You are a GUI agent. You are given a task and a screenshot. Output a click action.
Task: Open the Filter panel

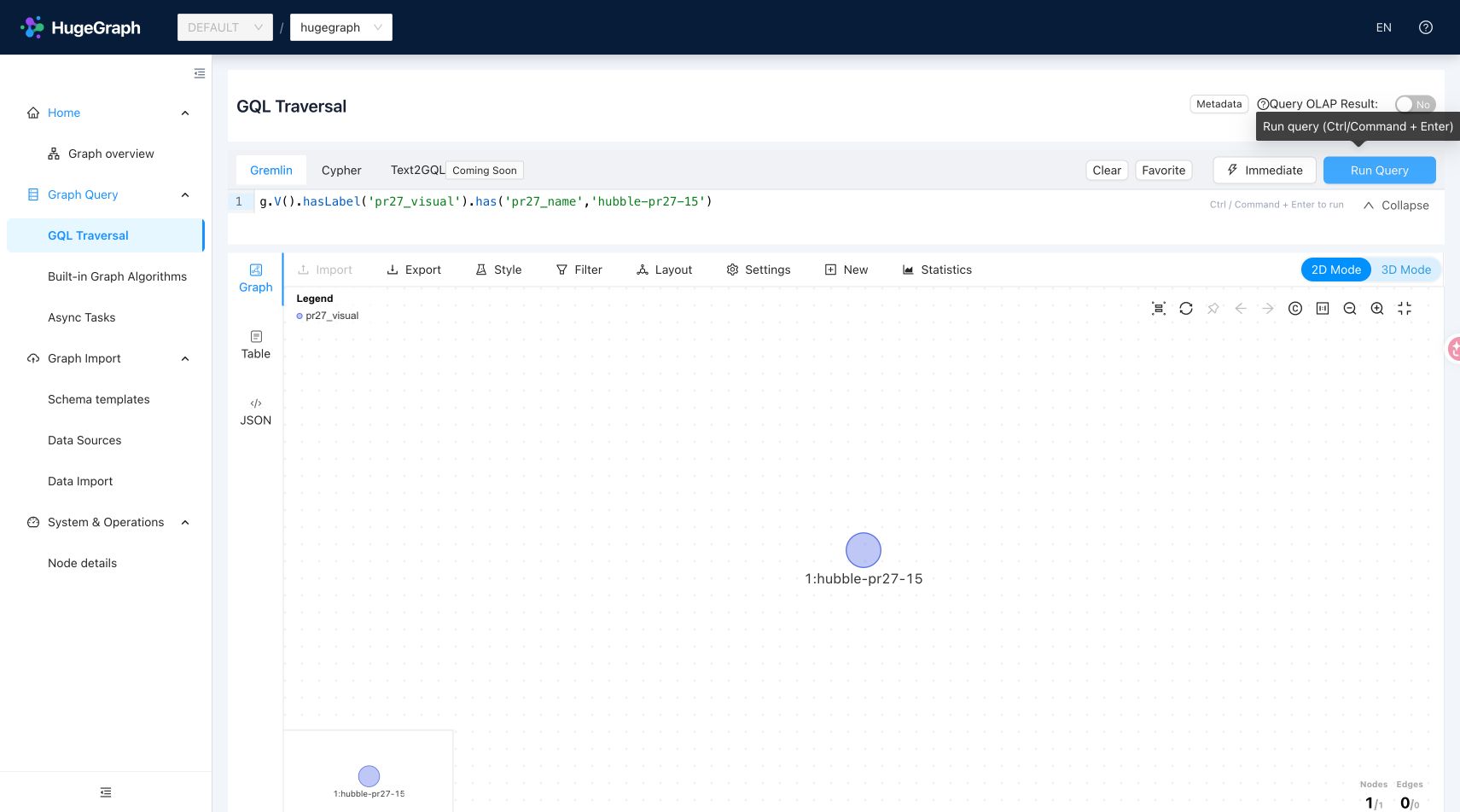[579, 270]
